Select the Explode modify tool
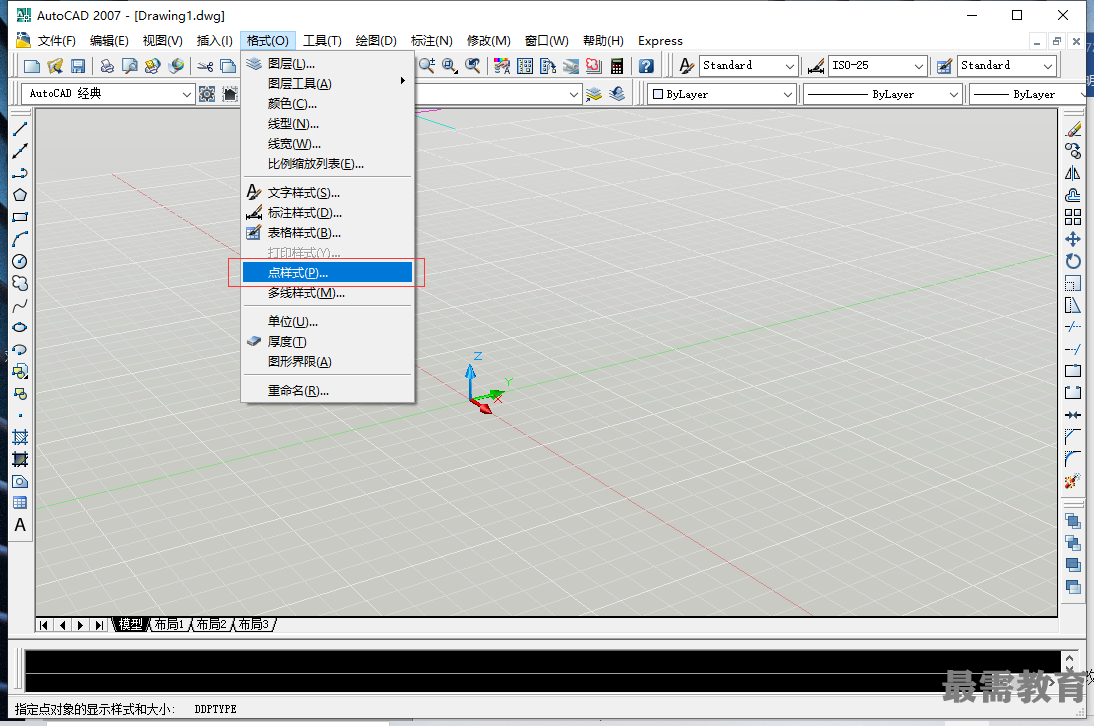Screen dimensions: 1094x726 1073,481
